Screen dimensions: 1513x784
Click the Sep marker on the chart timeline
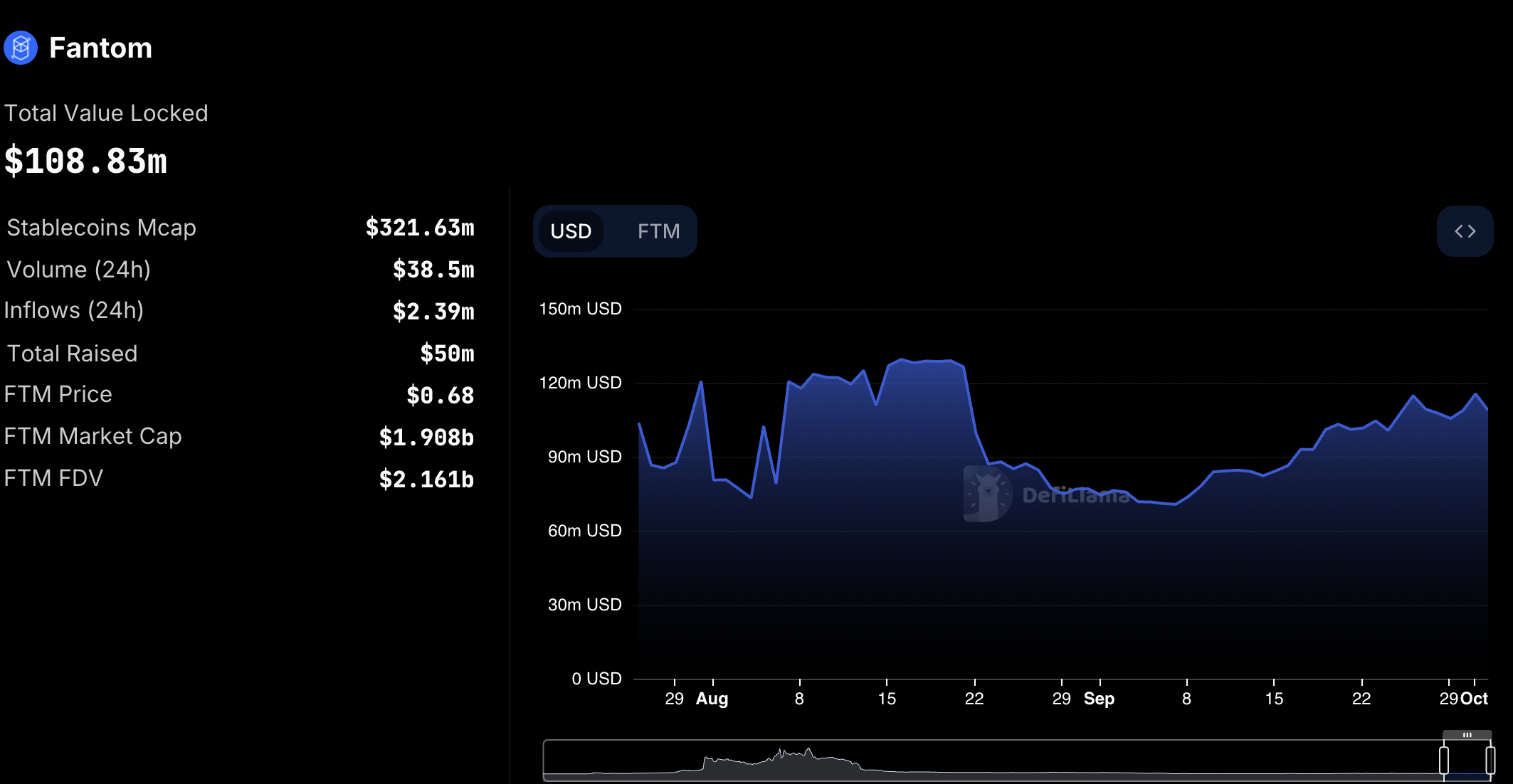point(1099,699)
